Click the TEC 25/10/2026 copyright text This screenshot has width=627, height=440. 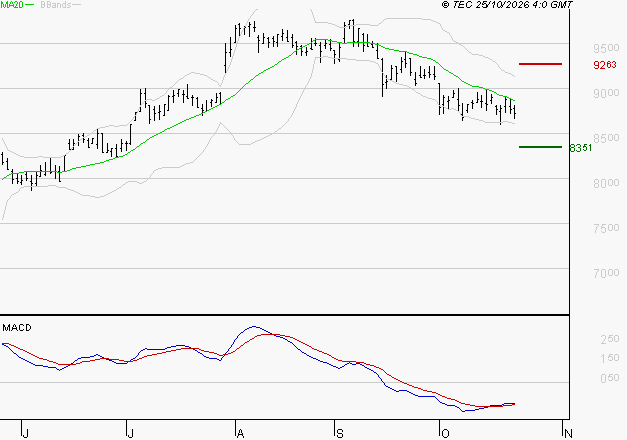click(x=507, y=5)
